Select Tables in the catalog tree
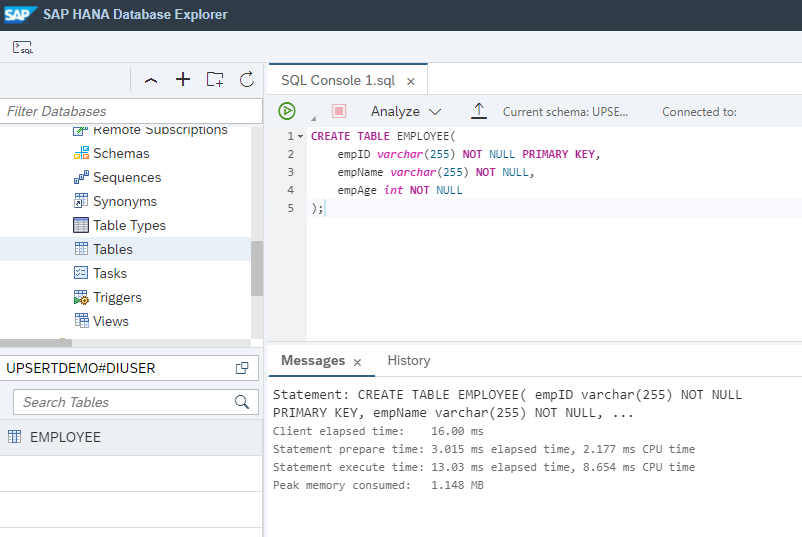Viewport: 802px width, 537px height. [112, 249]
